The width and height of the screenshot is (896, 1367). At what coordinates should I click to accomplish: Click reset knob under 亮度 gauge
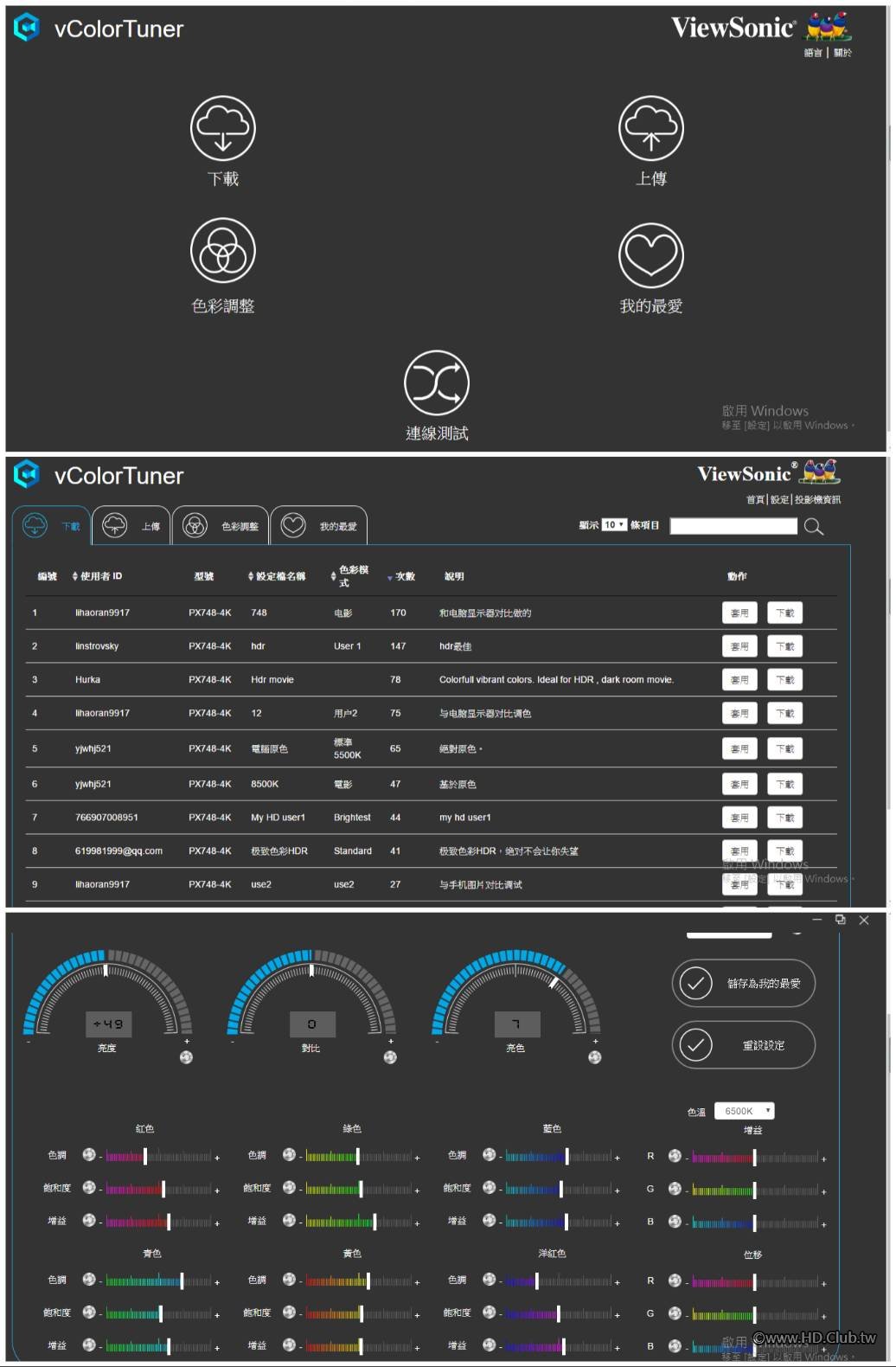tap(186, 1057)
